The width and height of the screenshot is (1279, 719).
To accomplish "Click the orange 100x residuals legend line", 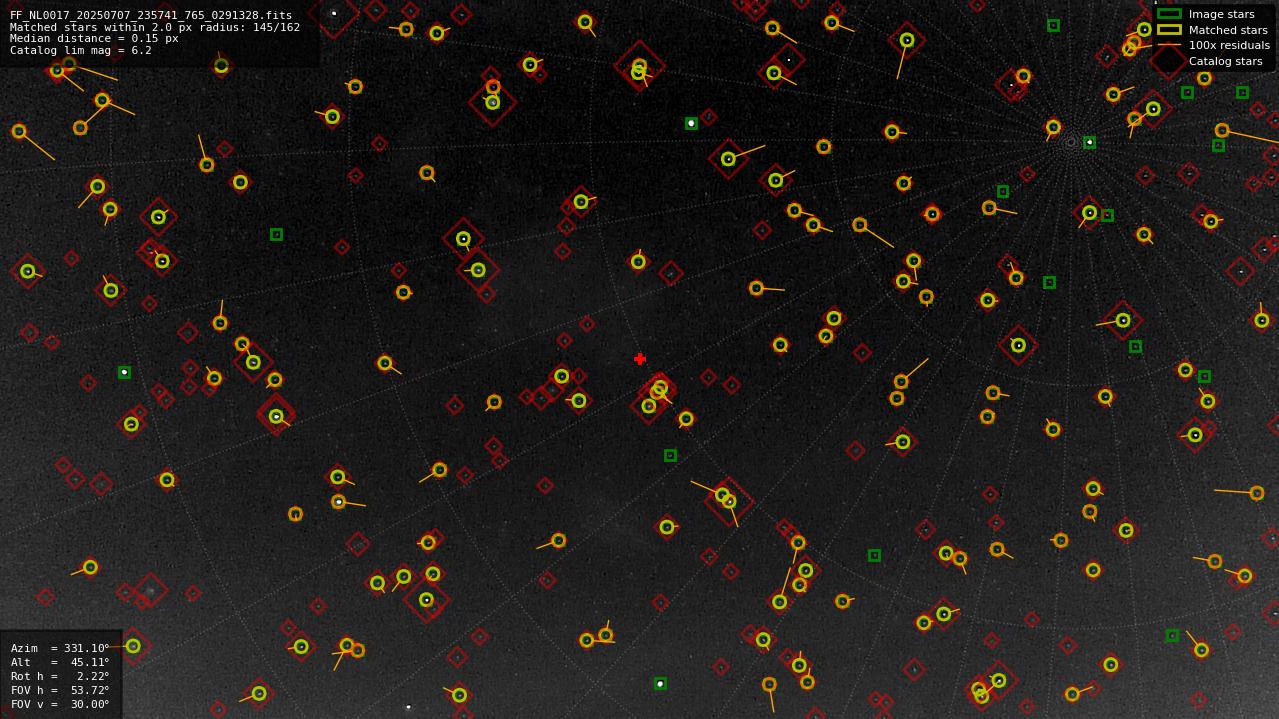I will pos(1168,45).
